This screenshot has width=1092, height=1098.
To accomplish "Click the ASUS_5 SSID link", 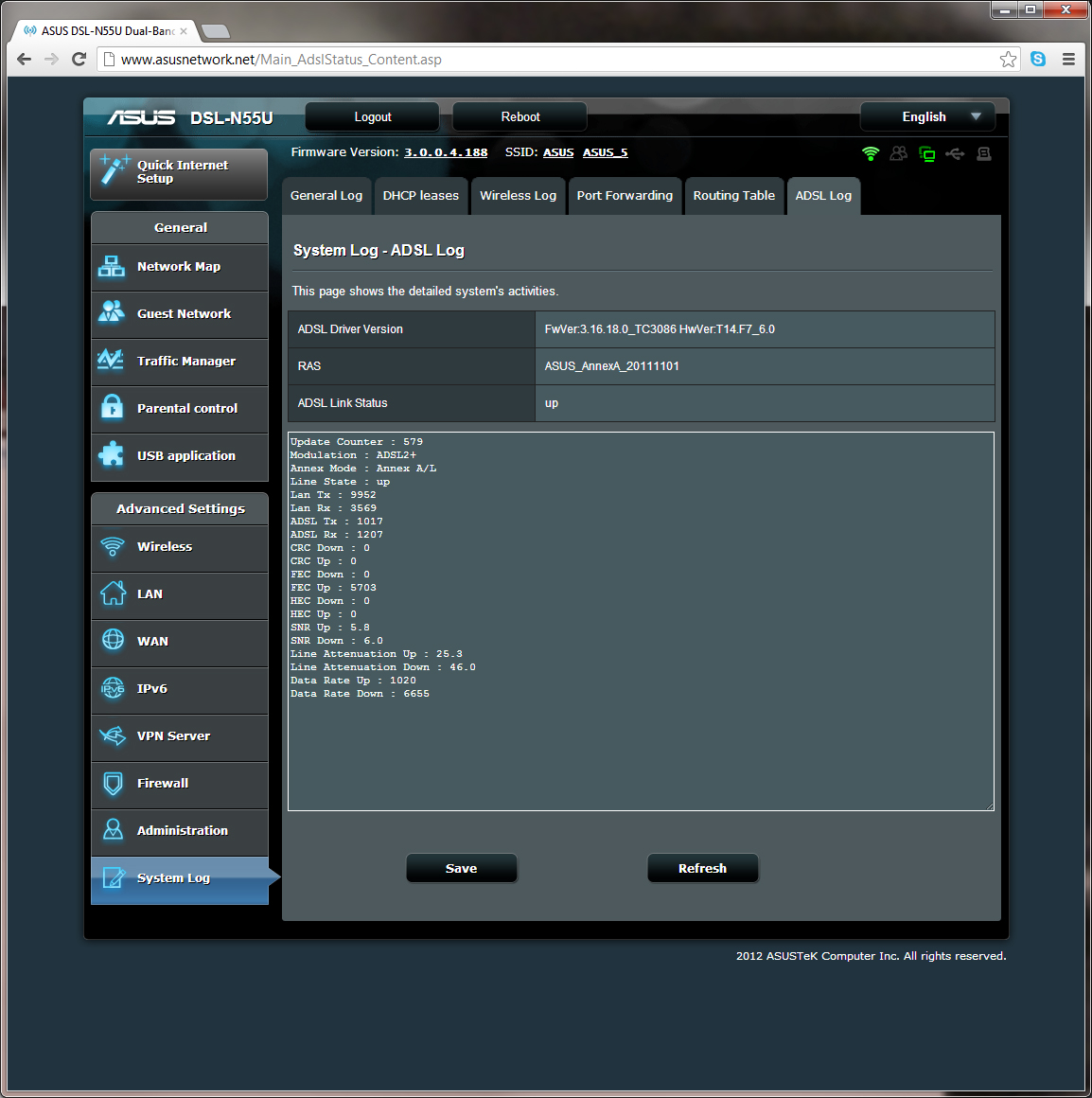I will click(606, 152).
